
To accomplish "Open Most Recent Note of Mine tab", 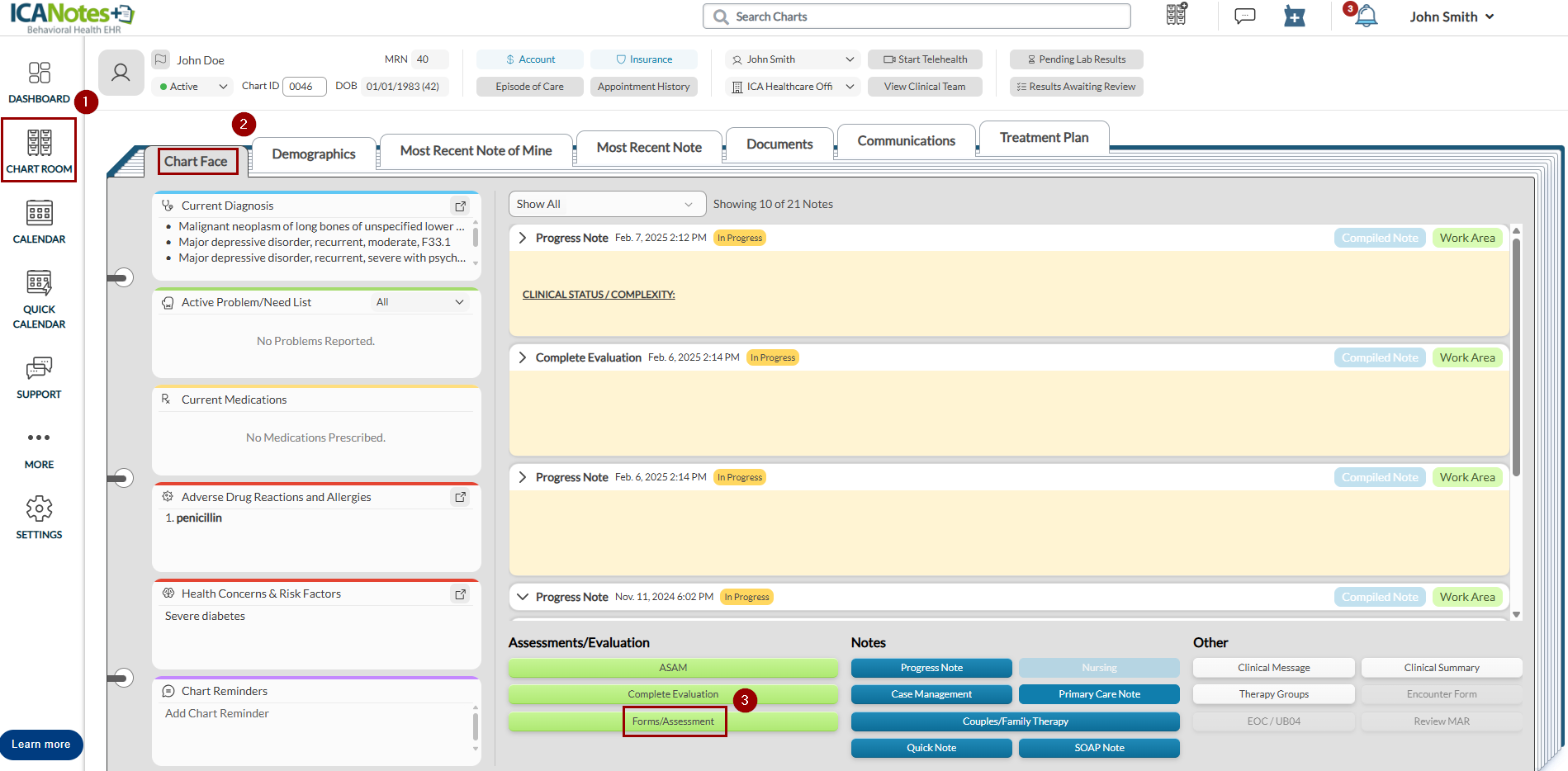I will tap(476, 151).
